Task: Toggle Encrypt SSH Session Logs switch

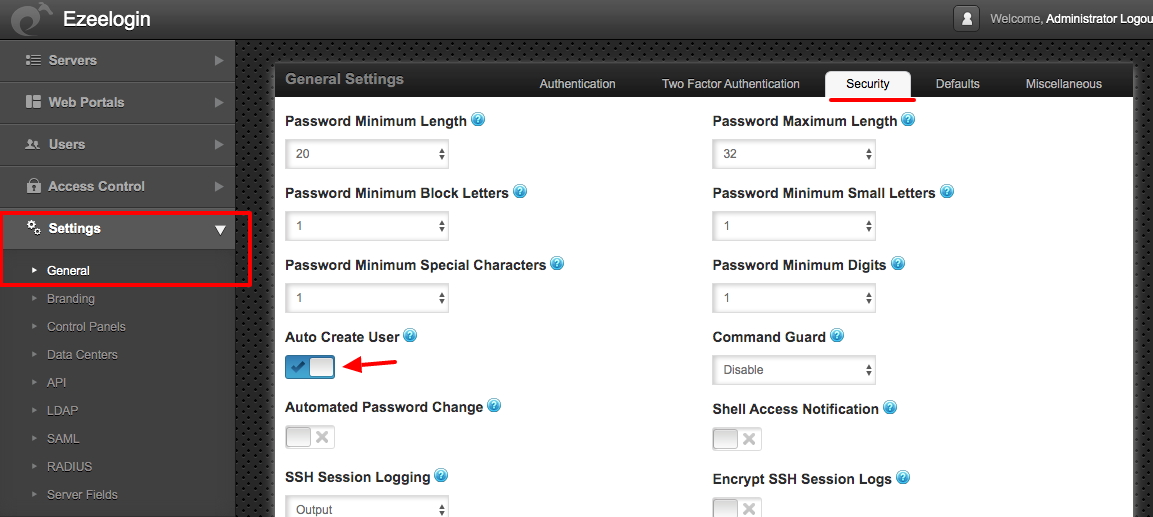Action: [738, 507]
